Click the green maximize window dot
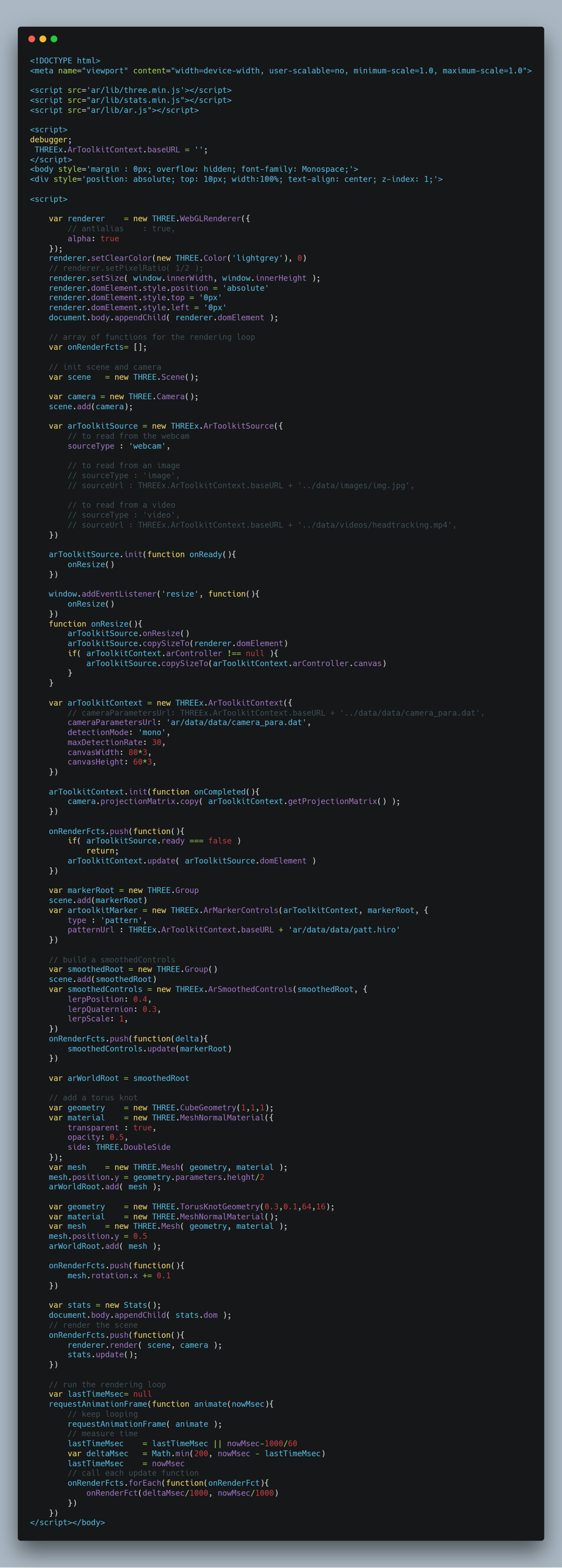Screen dimensions: 562x1568 click(x=54, y=39)
